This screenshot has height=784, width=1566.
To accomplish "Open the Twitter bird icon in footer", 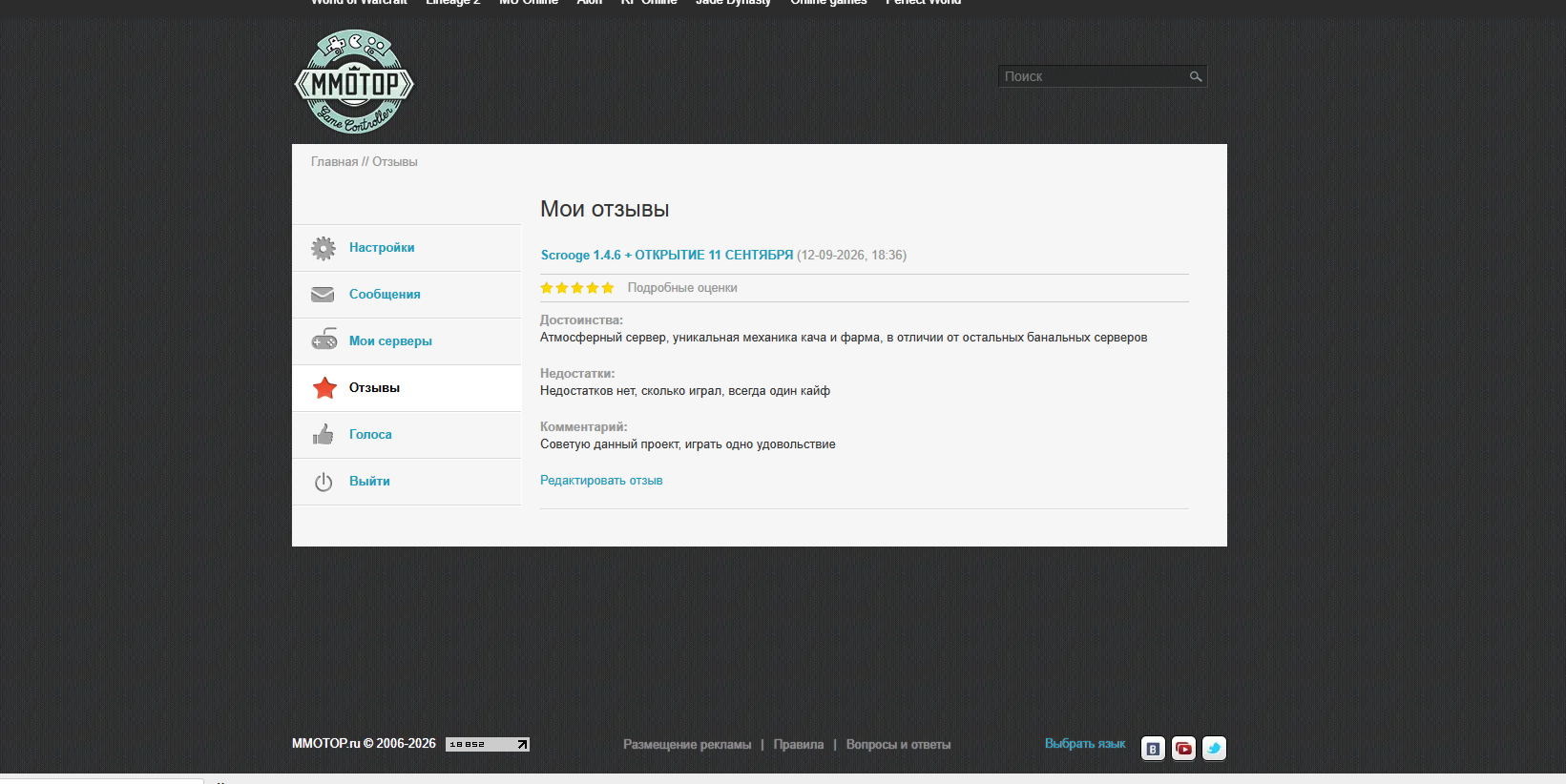I will (x=1214, y=749).
